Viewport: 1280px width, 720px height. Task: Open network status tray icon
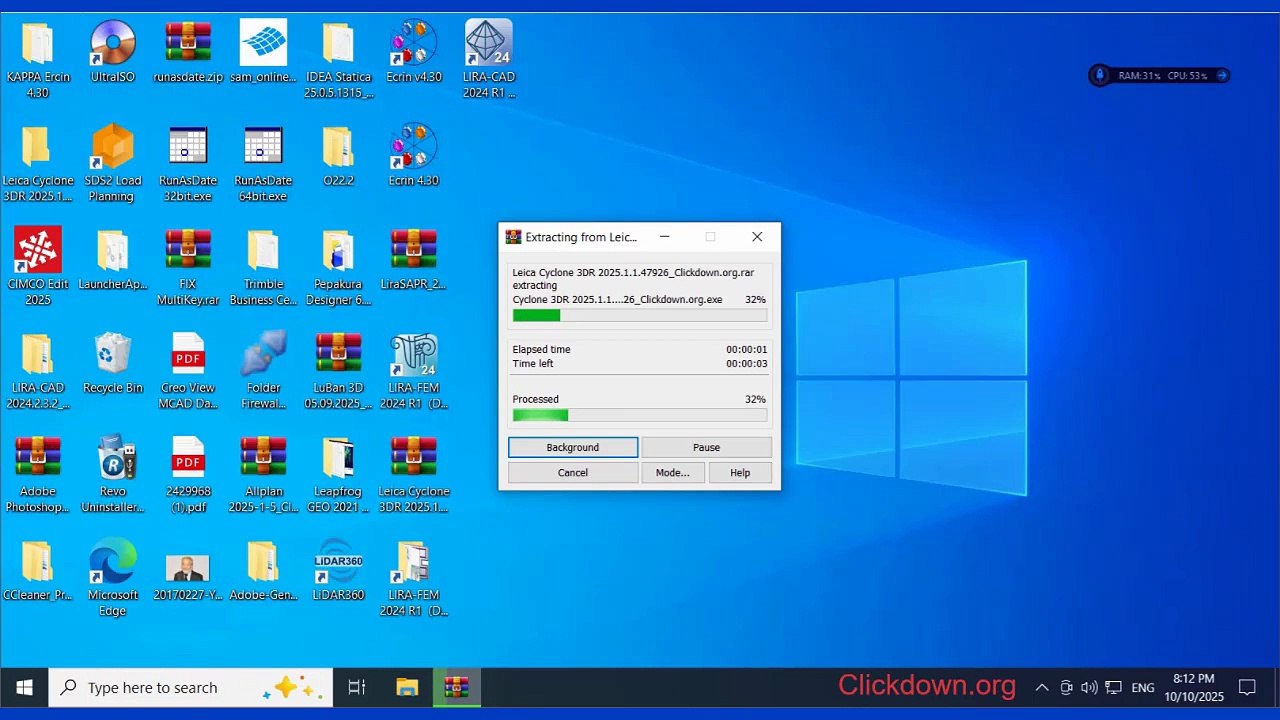[x=1113, y=687]
